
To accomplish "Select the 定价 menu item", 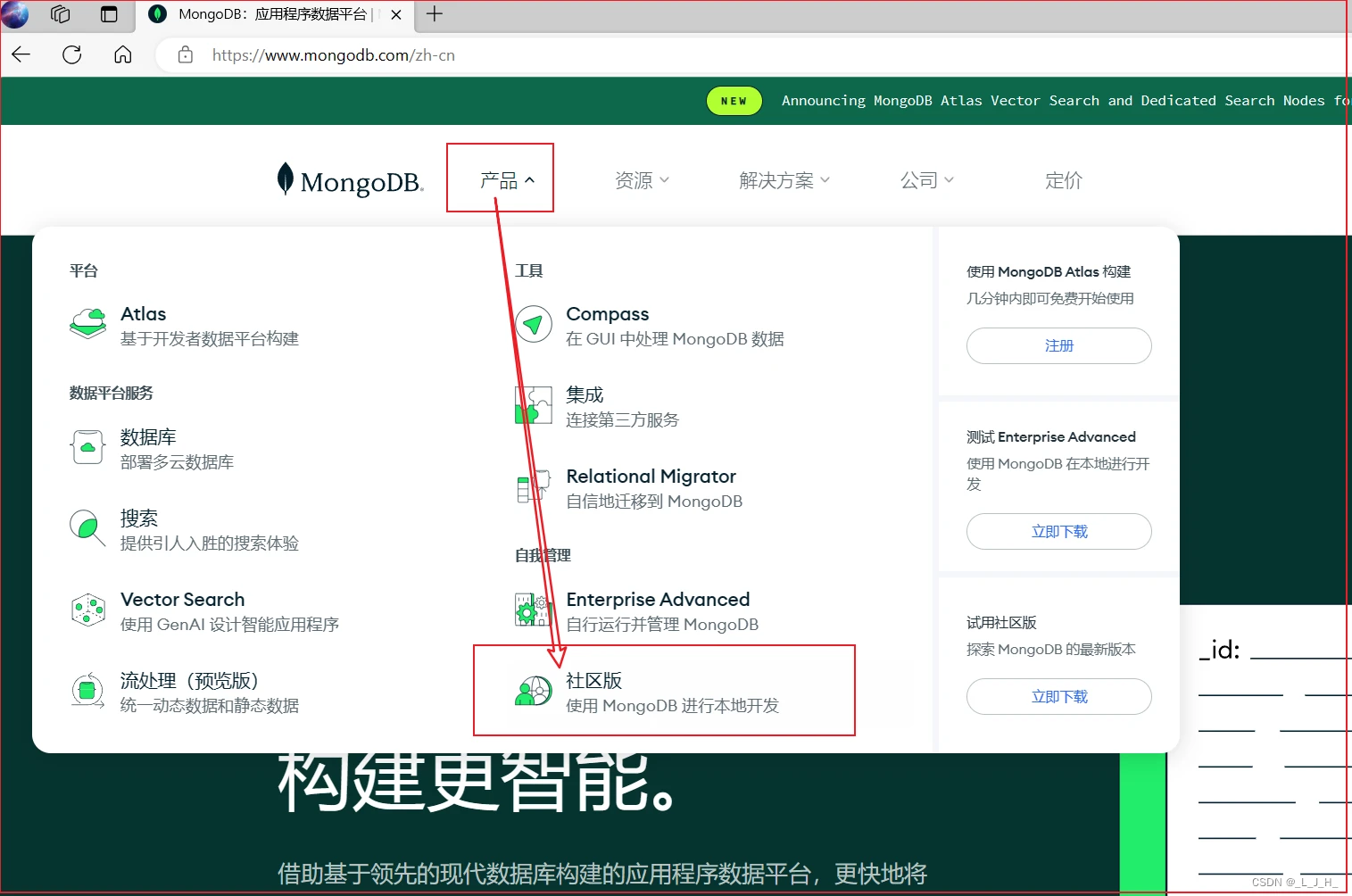I will click(x=1063, y=179).
